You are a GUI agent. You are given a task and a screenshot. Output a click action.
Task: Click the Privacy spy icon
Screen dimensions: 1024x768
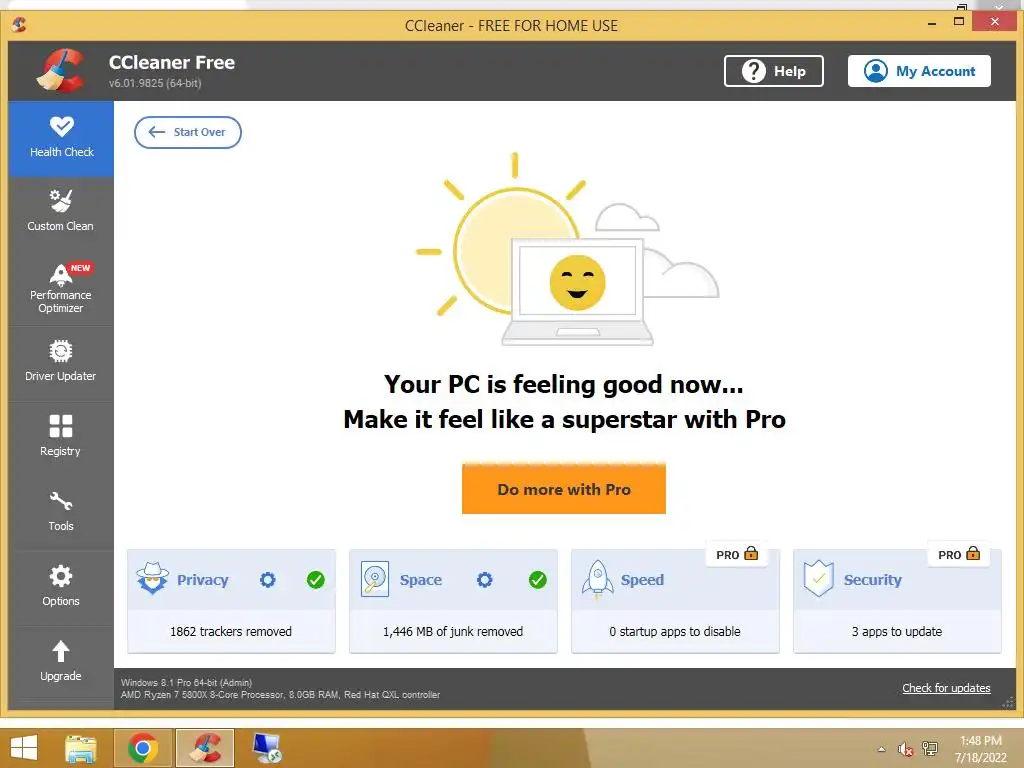(152, 578)
